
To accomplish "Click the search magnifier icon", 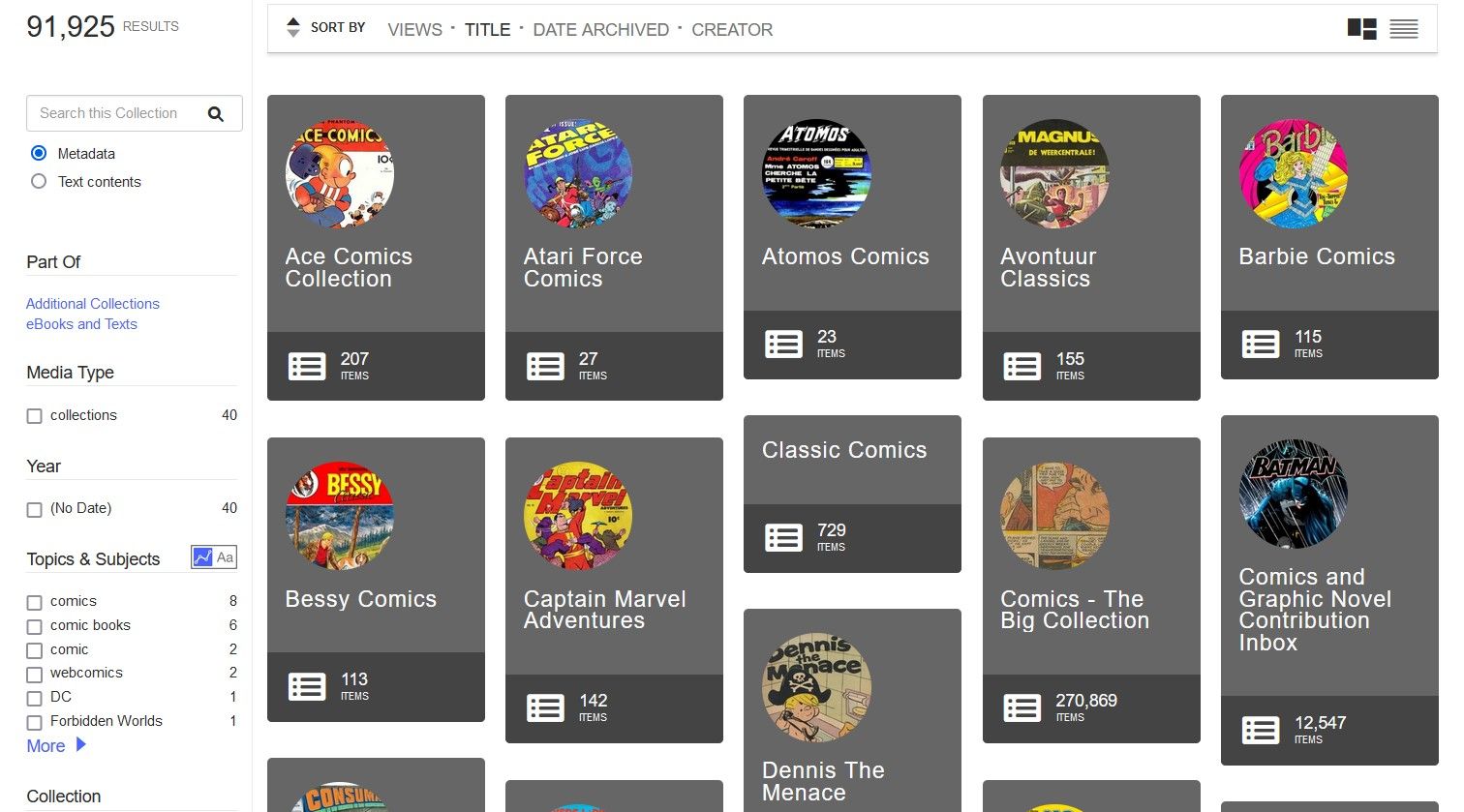I will tap(216, 114).
